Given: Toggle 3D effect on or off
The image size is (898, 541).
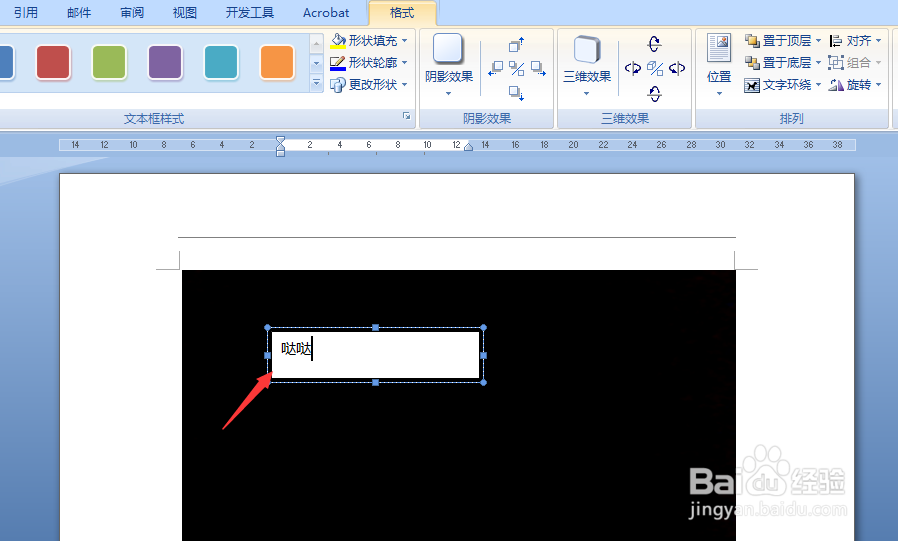Looking at the screenshot, I should [x=655, y=69].
